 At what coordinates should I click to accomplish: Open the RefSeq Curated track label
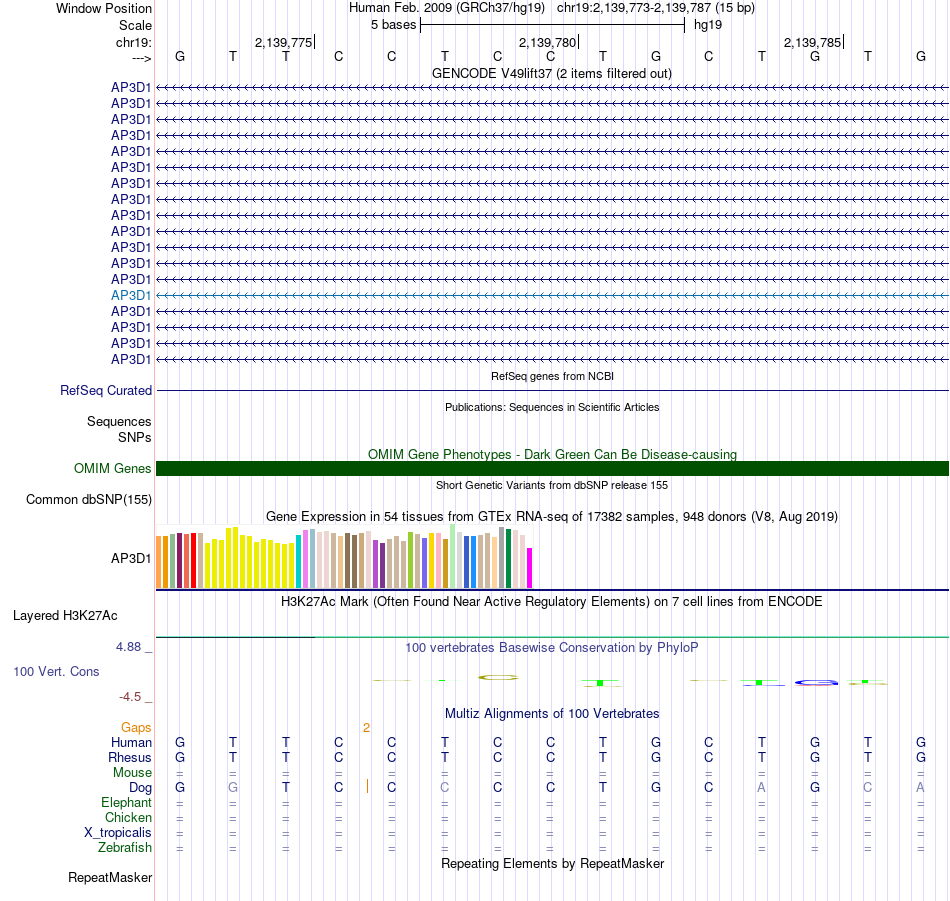[x=105, y=390]
